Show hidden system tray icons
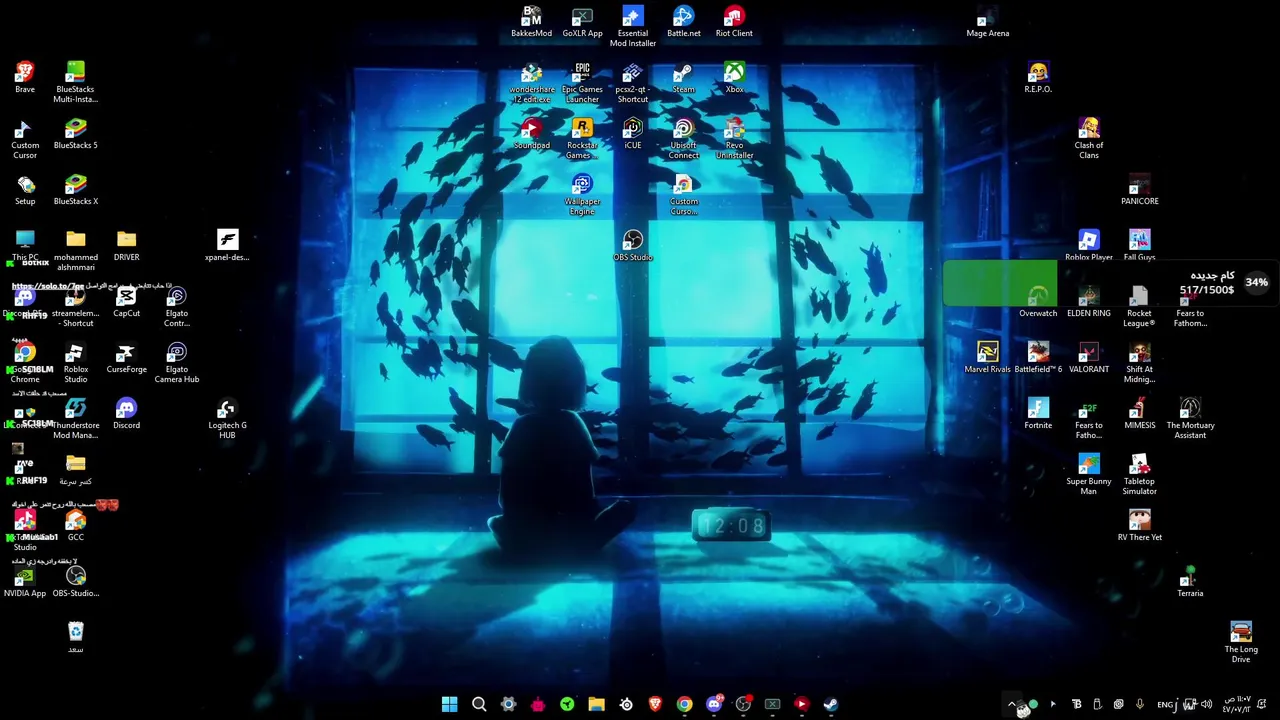The width and height of the screenshot is (1280, 720). [1012, 704]
